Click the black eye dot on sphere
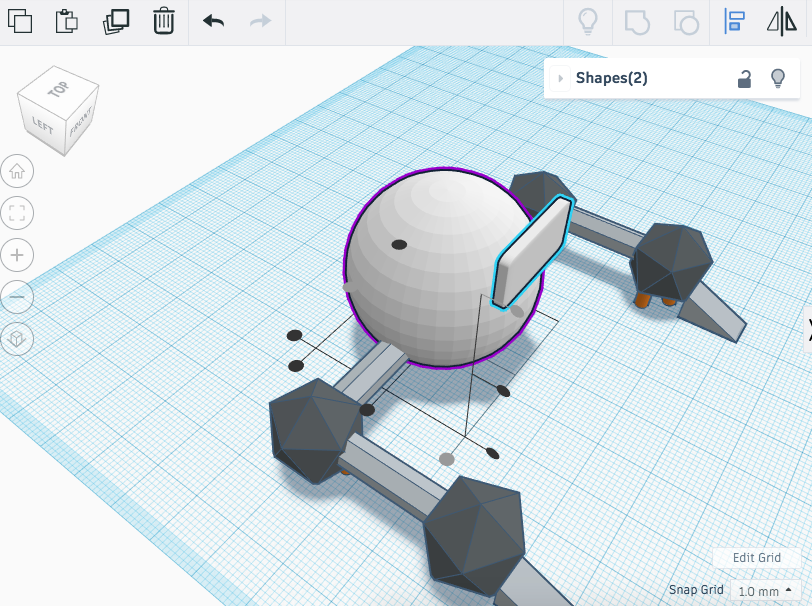Screen dimensions: 812x606 tap(399, 244)
